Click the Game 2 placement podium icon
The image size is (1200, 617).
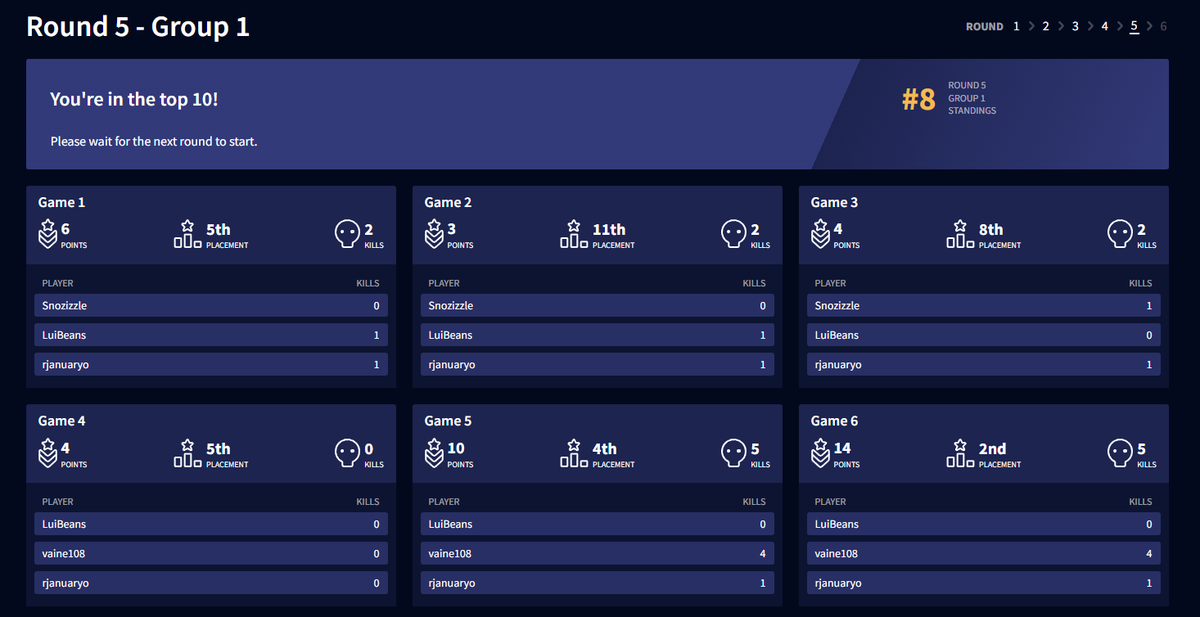[x=574, y=234]
